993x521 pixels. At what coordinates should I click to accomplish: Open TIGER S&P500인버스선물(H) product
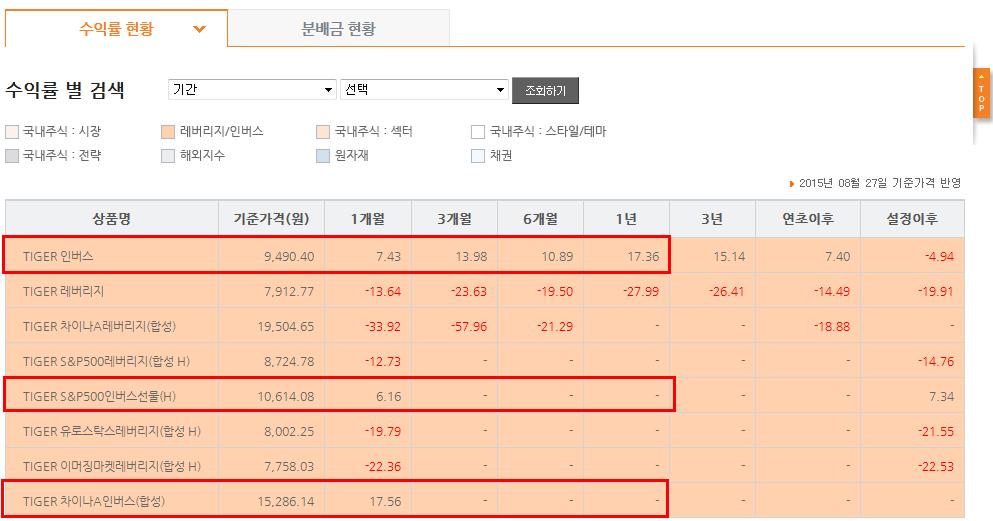click(x=99, y=396)
